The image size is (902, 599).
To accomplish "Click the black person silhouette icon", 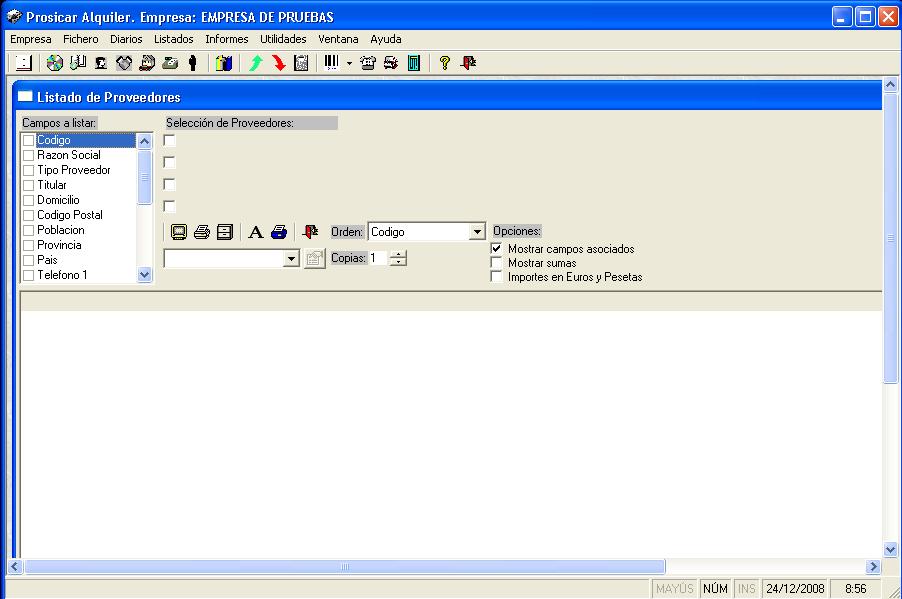I will 193,63.
